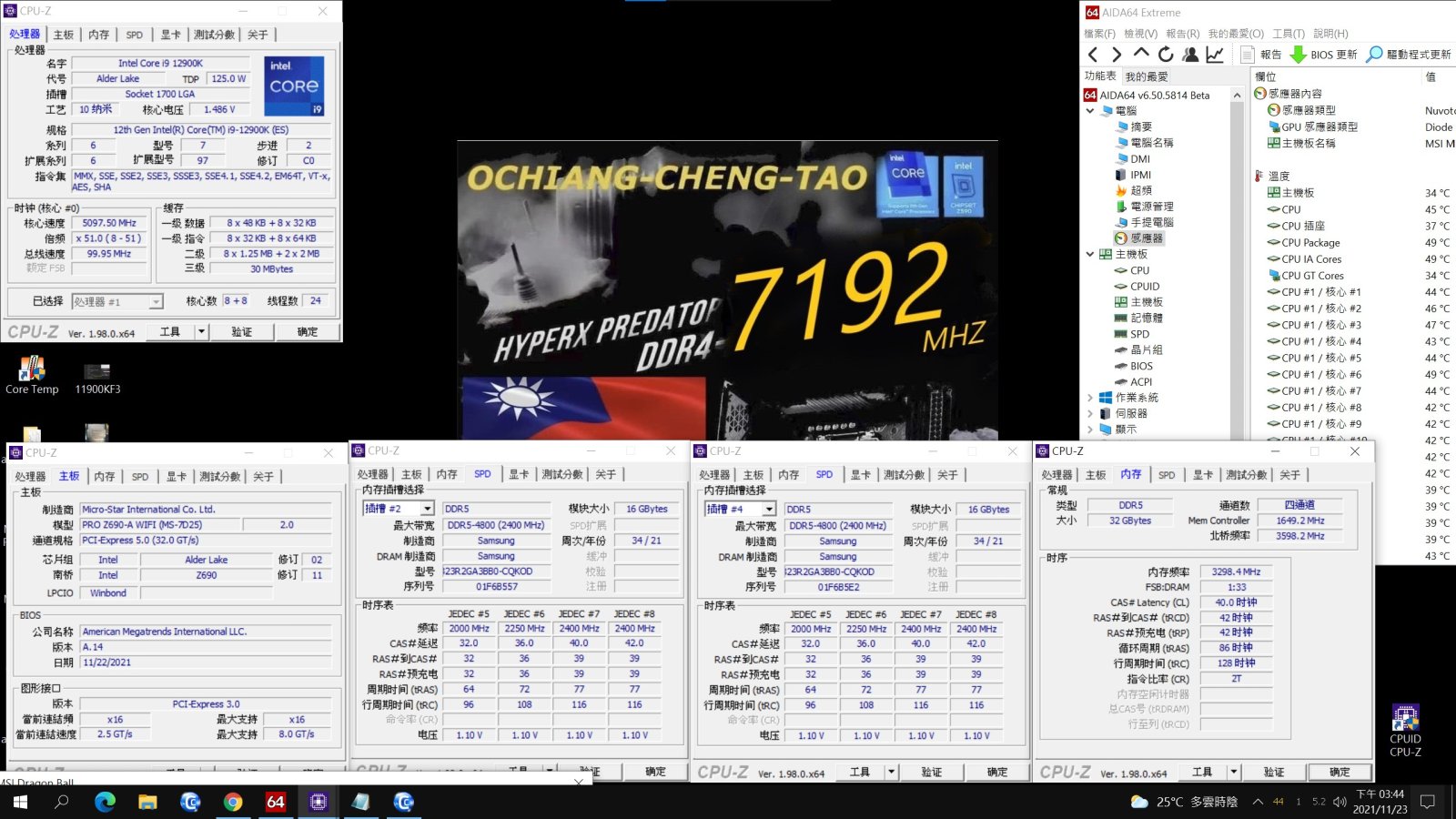Viewport: 1456px width, 819px height.
Task: Collapse the 電腦 tree node
Action: [1090, 111]
